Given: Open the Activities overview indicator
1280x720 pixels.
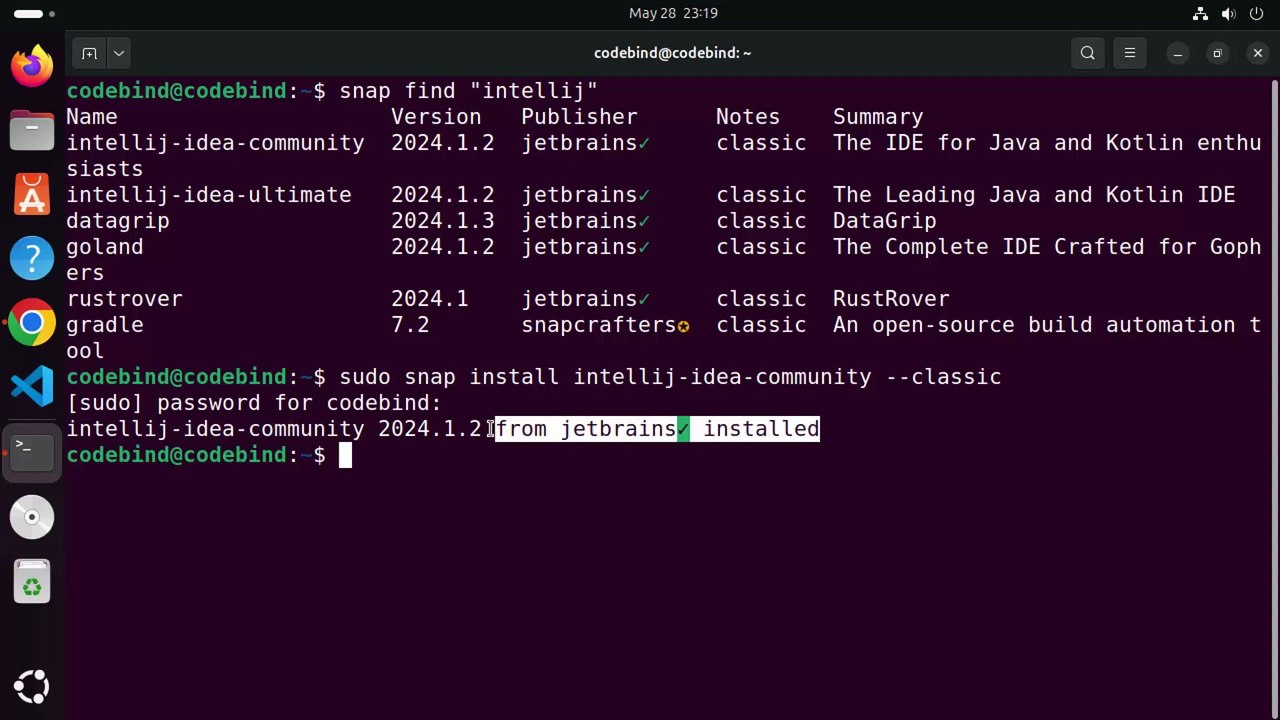Looking at the screenshot, I should click(x=35, y=13).
